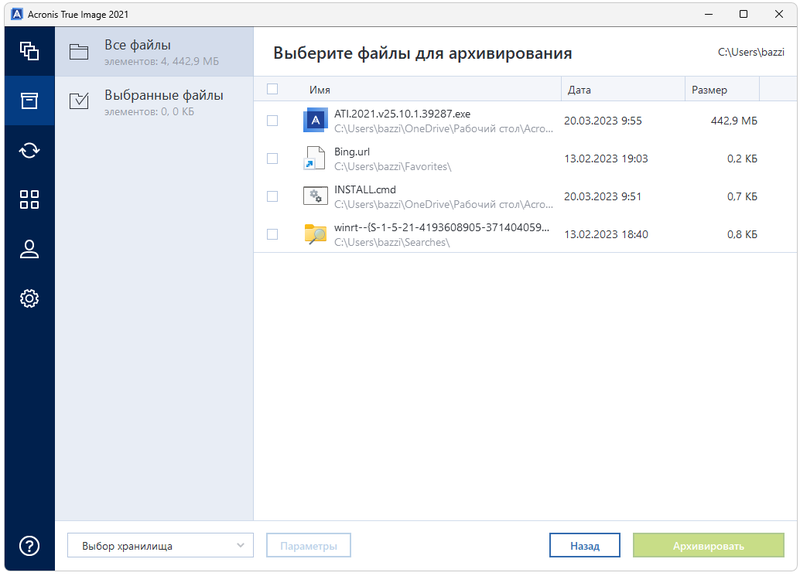The image size is (800, 576).
Task: Click the ATI.2021 exe file icon
Action: 315,120
